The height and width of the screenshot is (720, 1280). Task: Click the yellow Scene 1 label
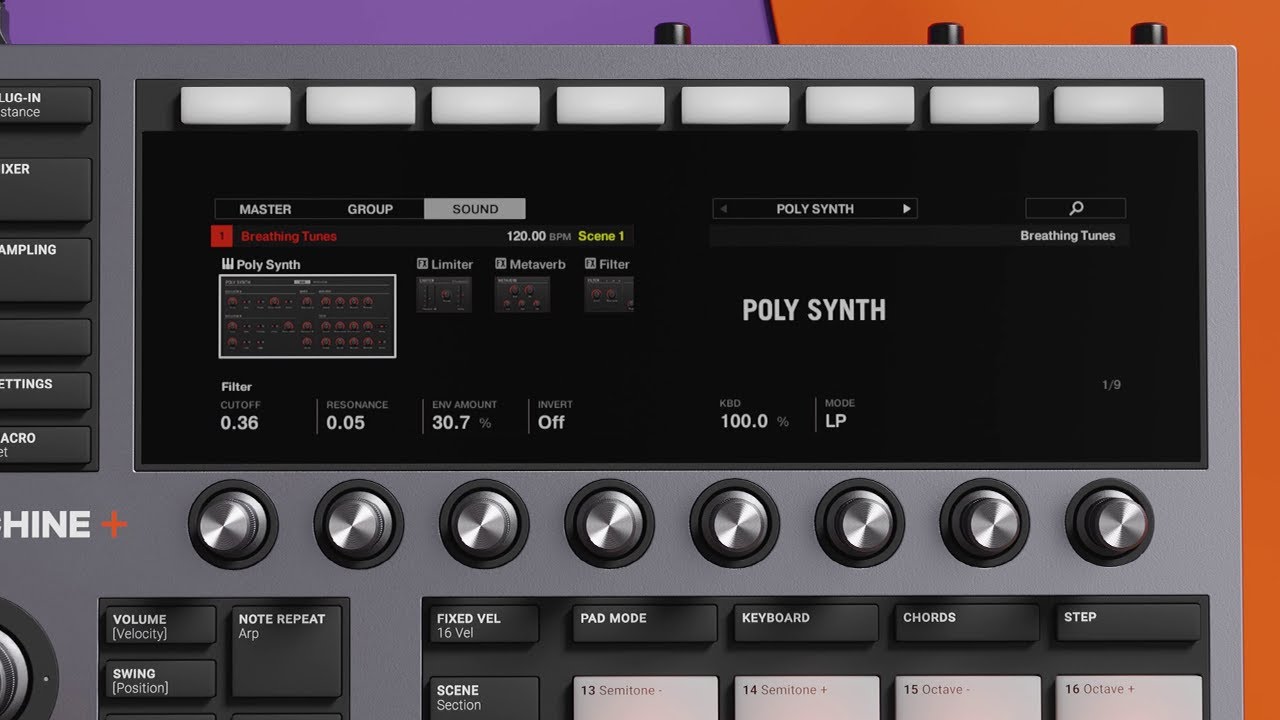[x=601, y=237]
